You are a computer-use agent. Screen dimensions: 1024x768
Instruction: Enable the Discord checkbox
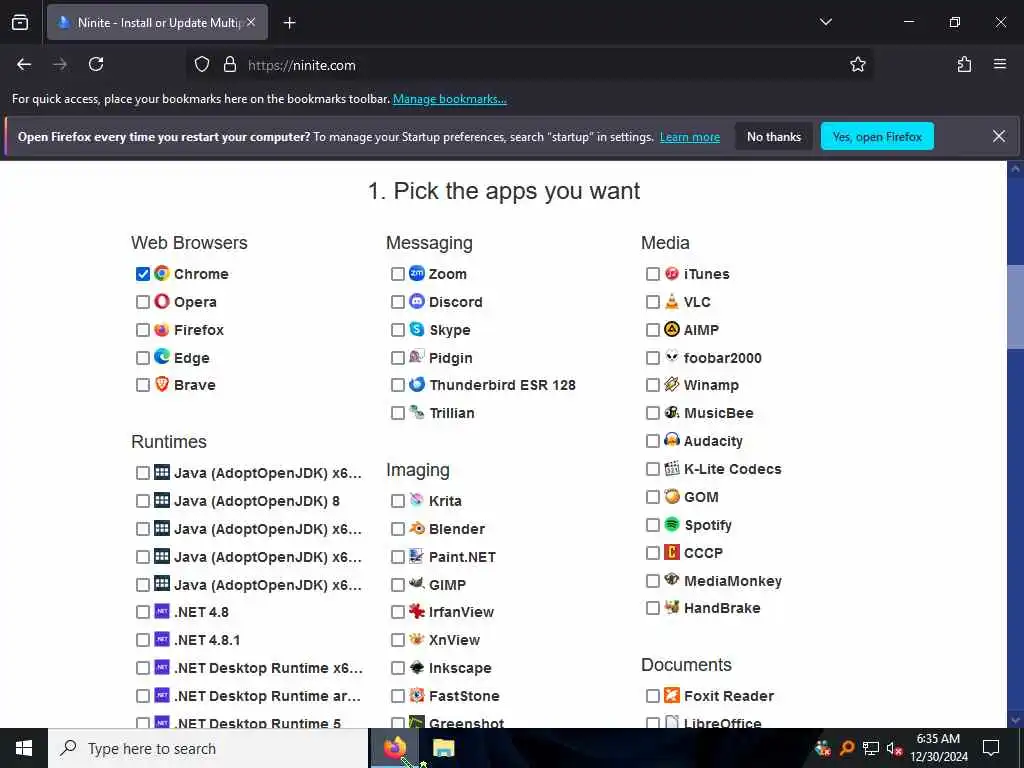click(x=398, y=302)
